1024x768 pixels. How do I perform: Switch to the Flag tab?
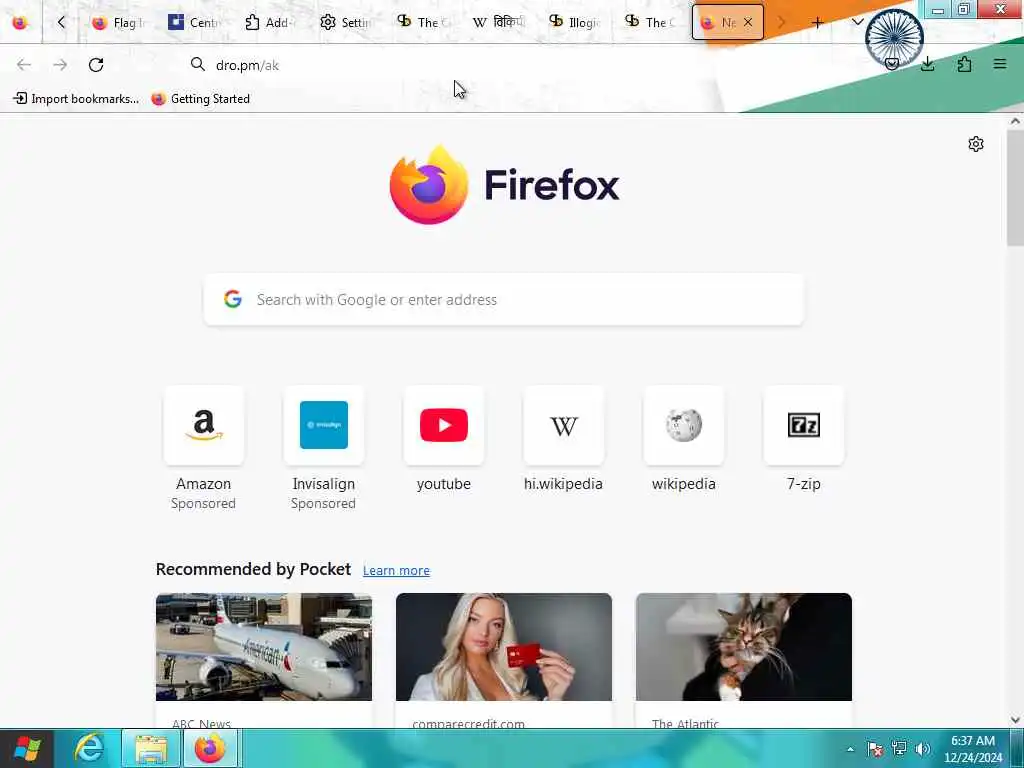(x=118, y=23)
